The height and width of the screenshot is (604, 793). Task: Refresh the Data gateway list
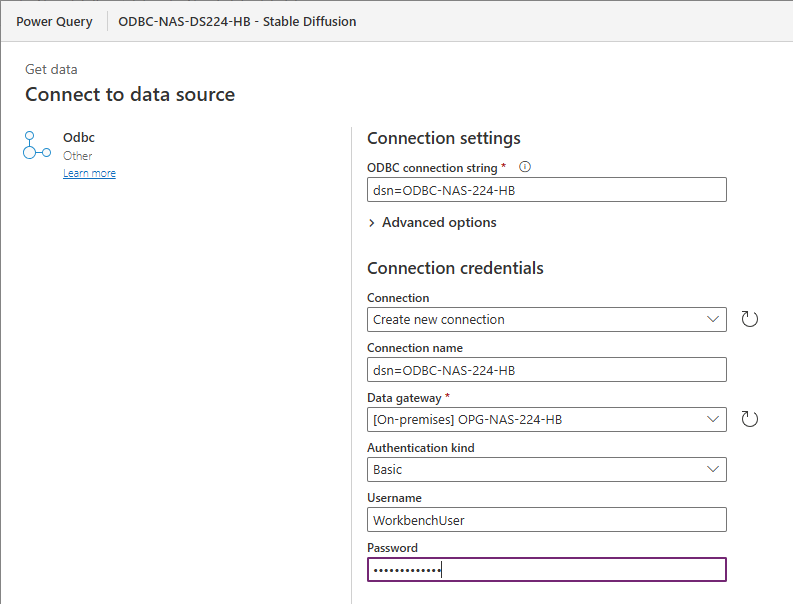pyautogui.click(x=749, y=419)
